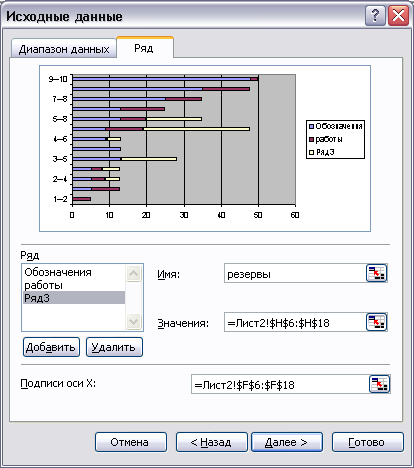Go back with the Назад button

[x=211, y=442]
